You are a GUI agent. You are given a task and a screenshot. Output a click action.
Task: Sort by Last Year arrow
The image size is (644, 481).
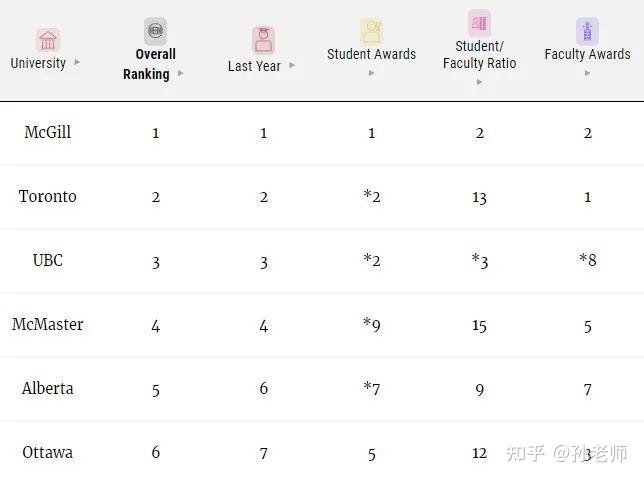tap(292, 66)
